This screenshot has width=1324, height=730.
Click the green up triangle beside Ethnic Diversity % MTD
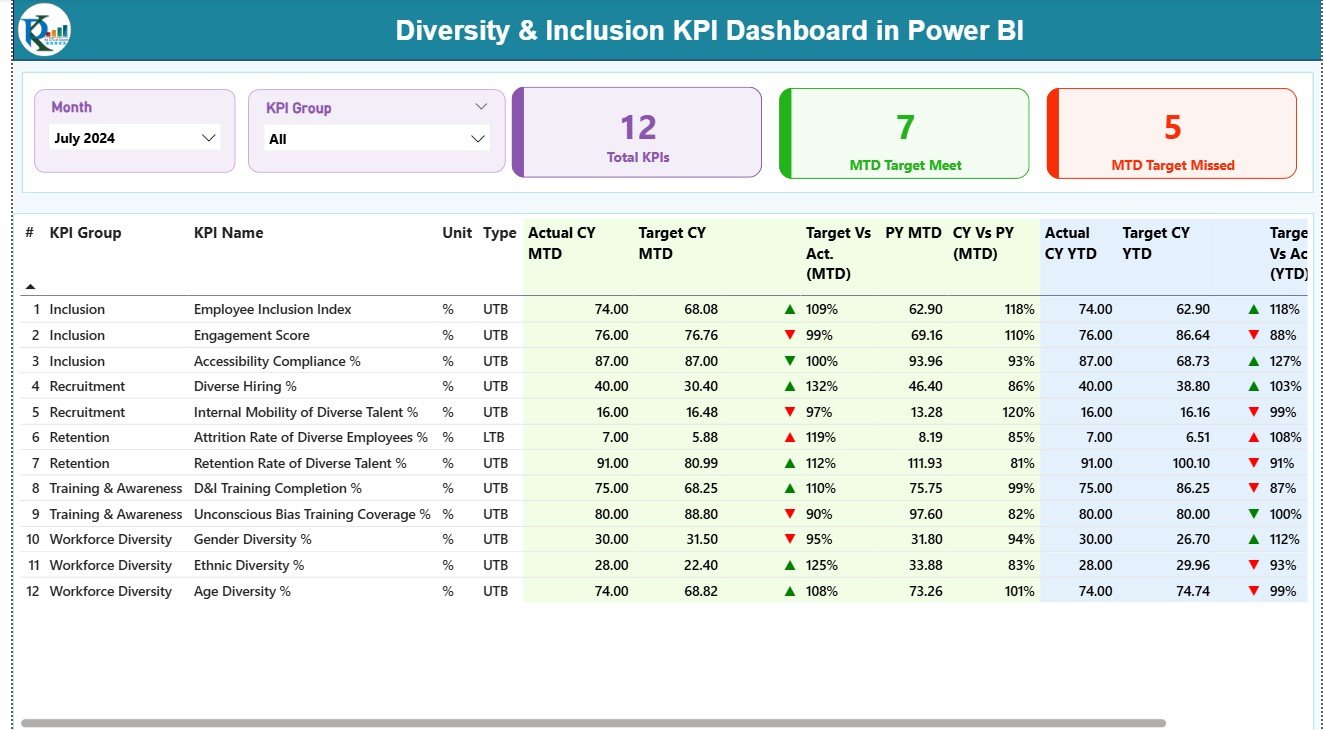[791, 565]
